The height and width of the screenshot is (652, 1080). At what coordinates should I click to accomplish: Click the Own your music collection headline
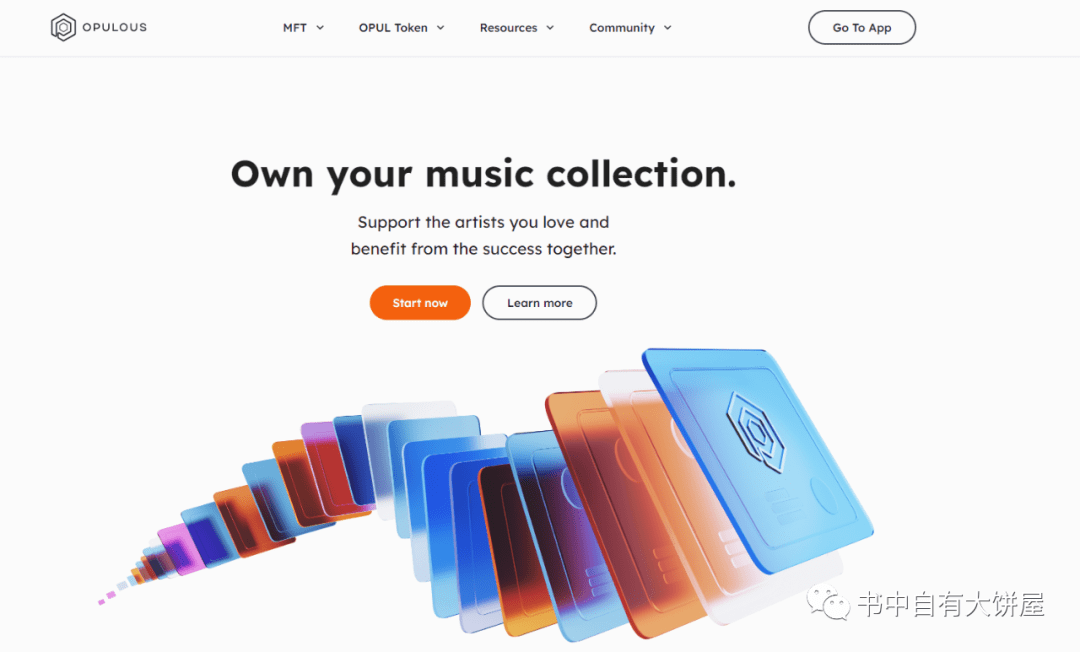pos(484,174)
